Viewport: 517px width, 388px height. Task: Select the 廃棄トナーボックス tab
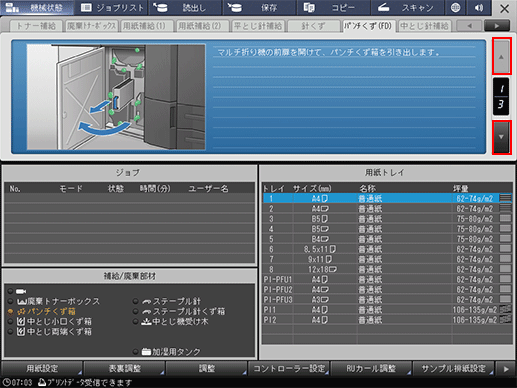[91, 26]
